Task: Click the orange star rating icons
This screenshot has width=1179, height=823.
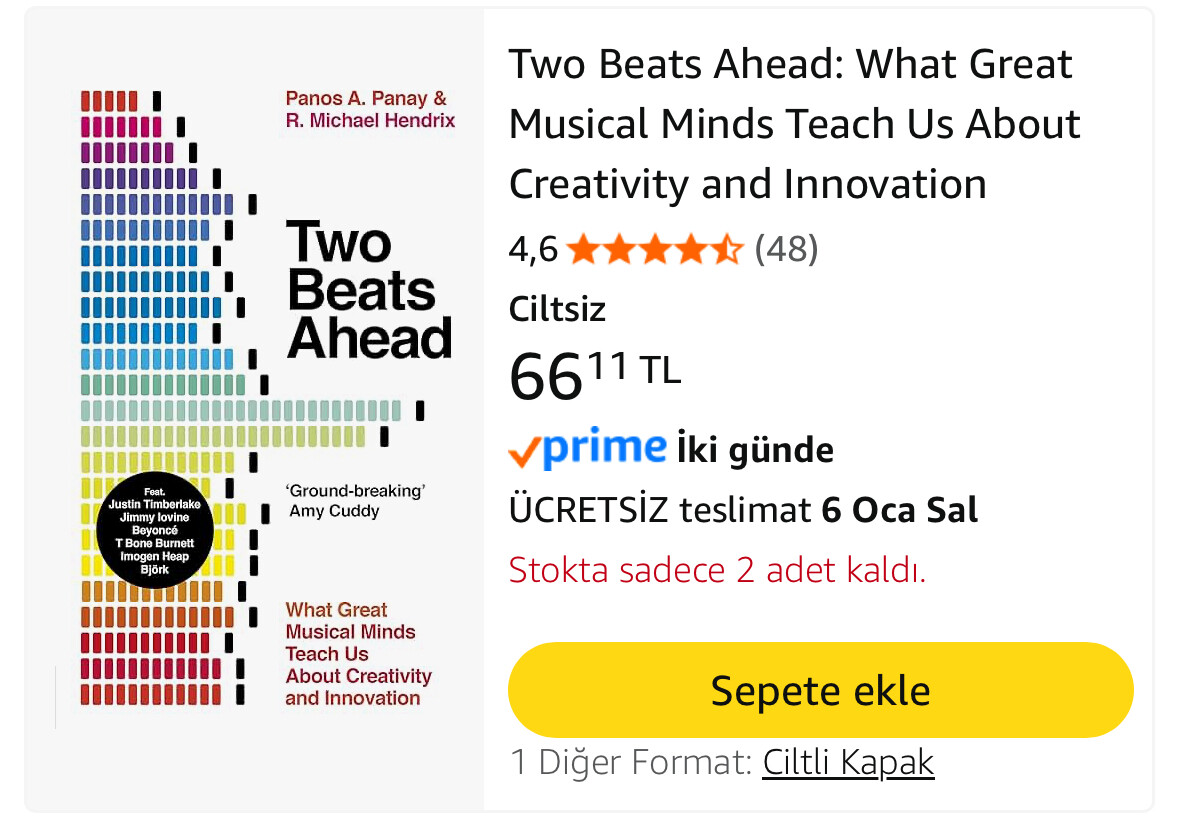Action: click(x=654, y=249)
